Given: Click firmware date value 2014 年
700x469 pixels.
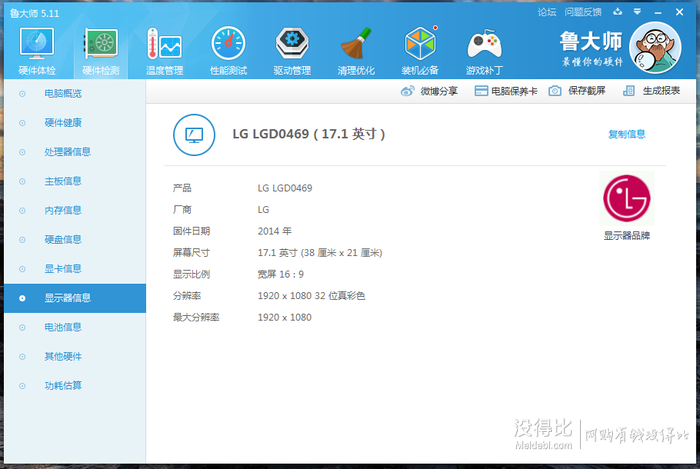Looking at the screenshot, I should tap(274, 231).
